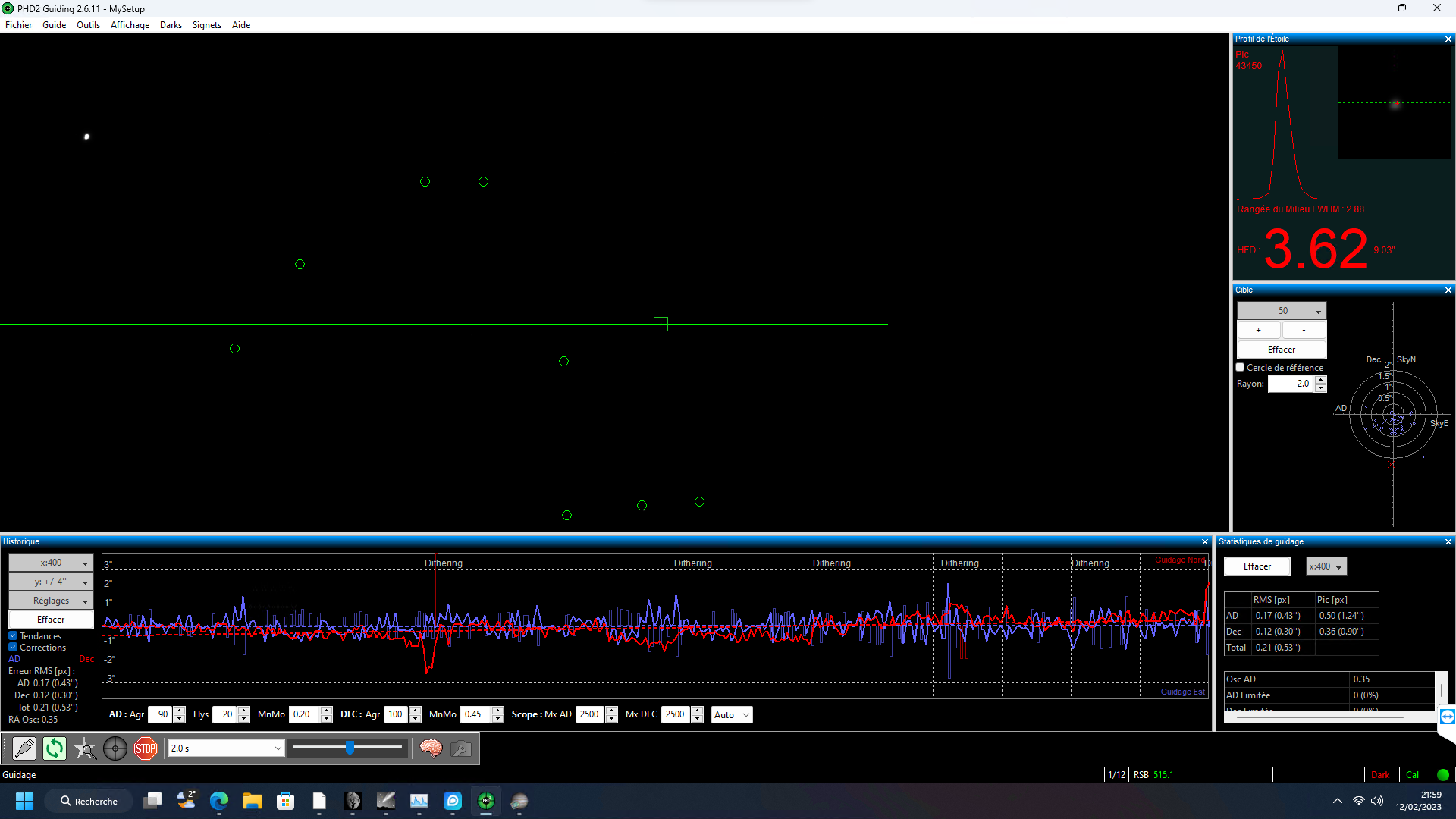Click the plus zoom button in Cible
Image resolution: width=1456 pixels, height=819 pixels.
[x=1259, y=330]
